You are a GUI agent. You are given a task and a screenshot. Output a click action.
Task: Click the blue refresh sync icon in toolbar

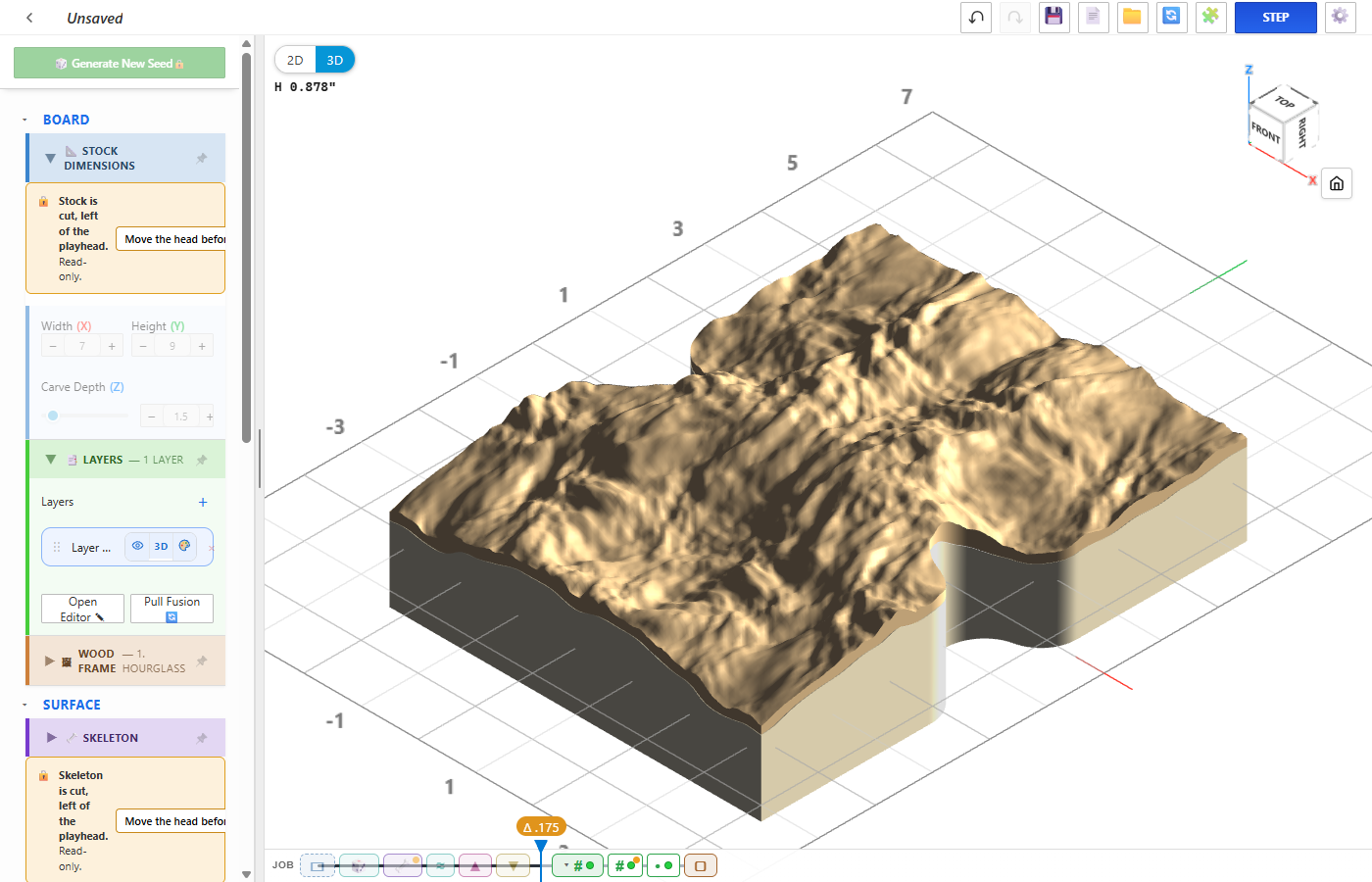[1171, 18]
